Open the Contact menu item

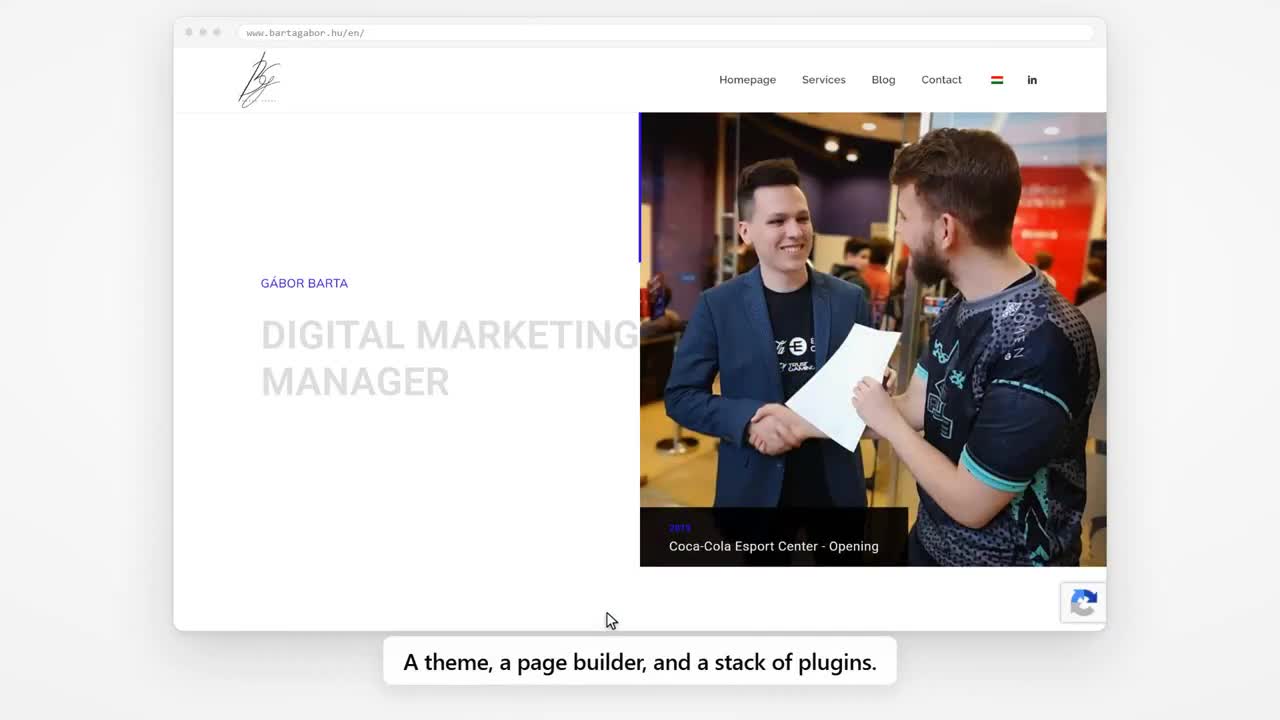coord(941,80)
